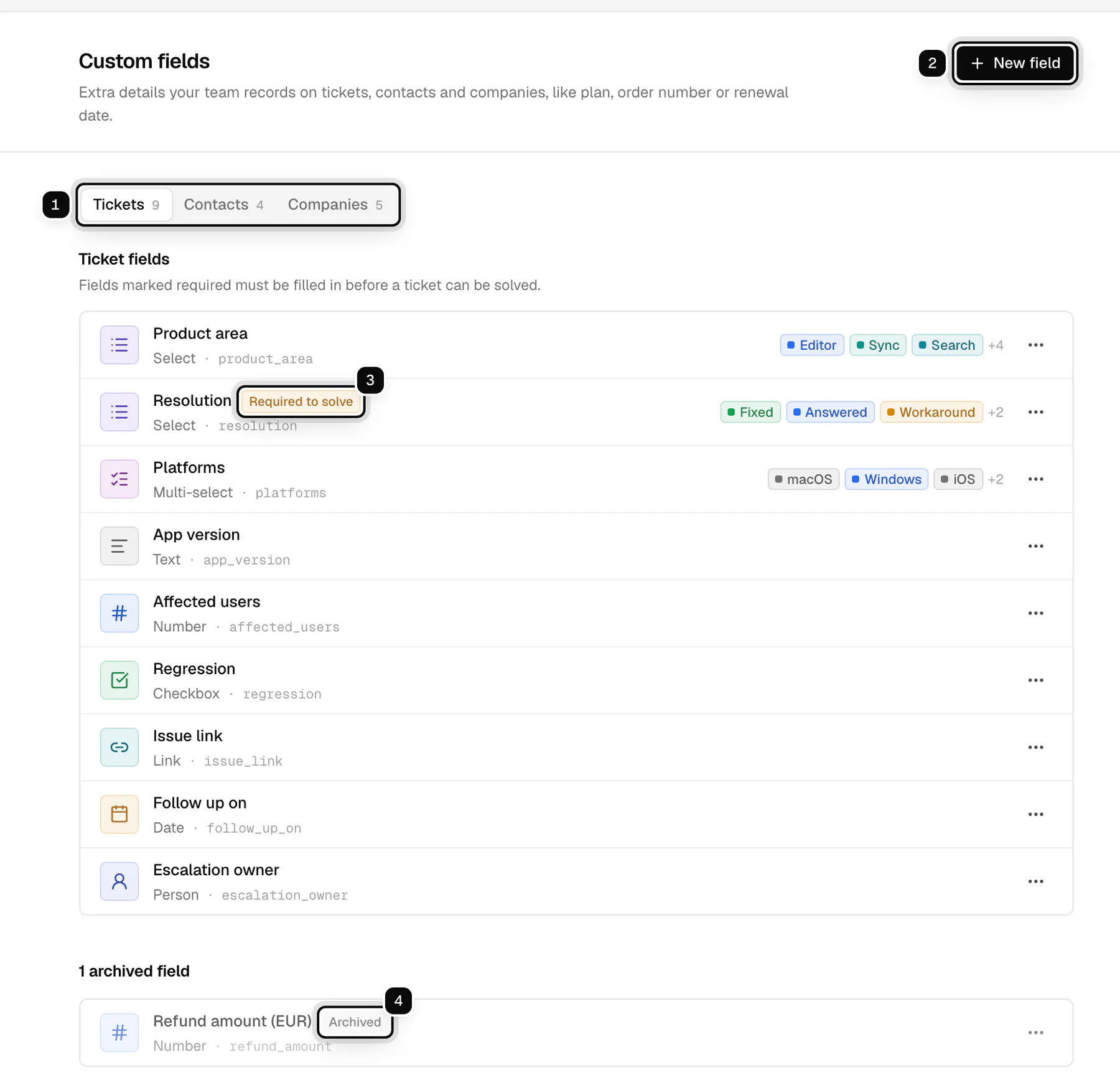This screenshot has height=1080, width=1120.
Task: Show the +2 more Resolution options
Action: (x=996, y=412)
